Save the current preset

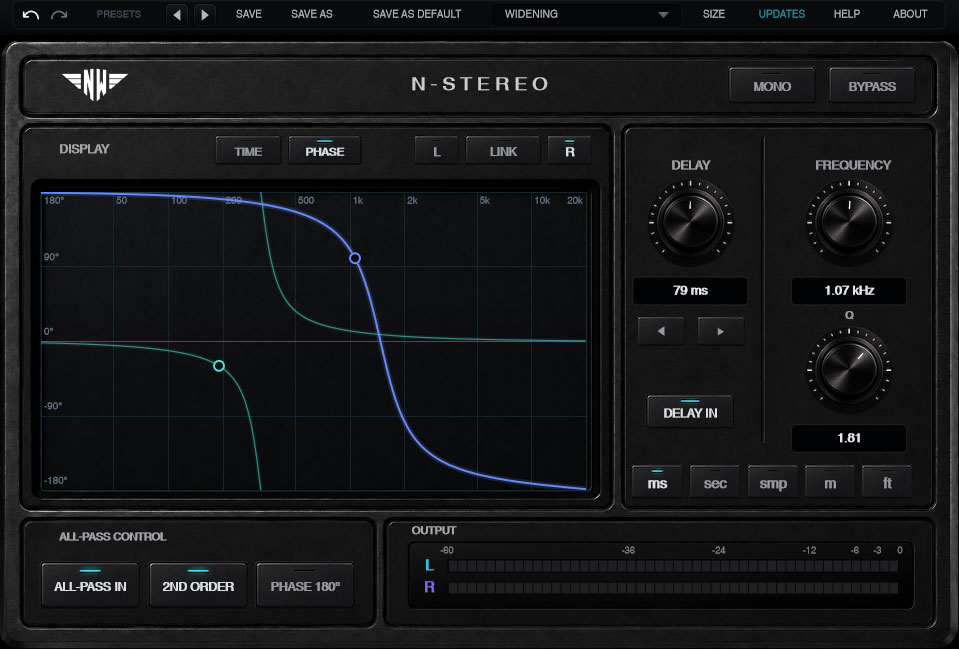point(249,14)
